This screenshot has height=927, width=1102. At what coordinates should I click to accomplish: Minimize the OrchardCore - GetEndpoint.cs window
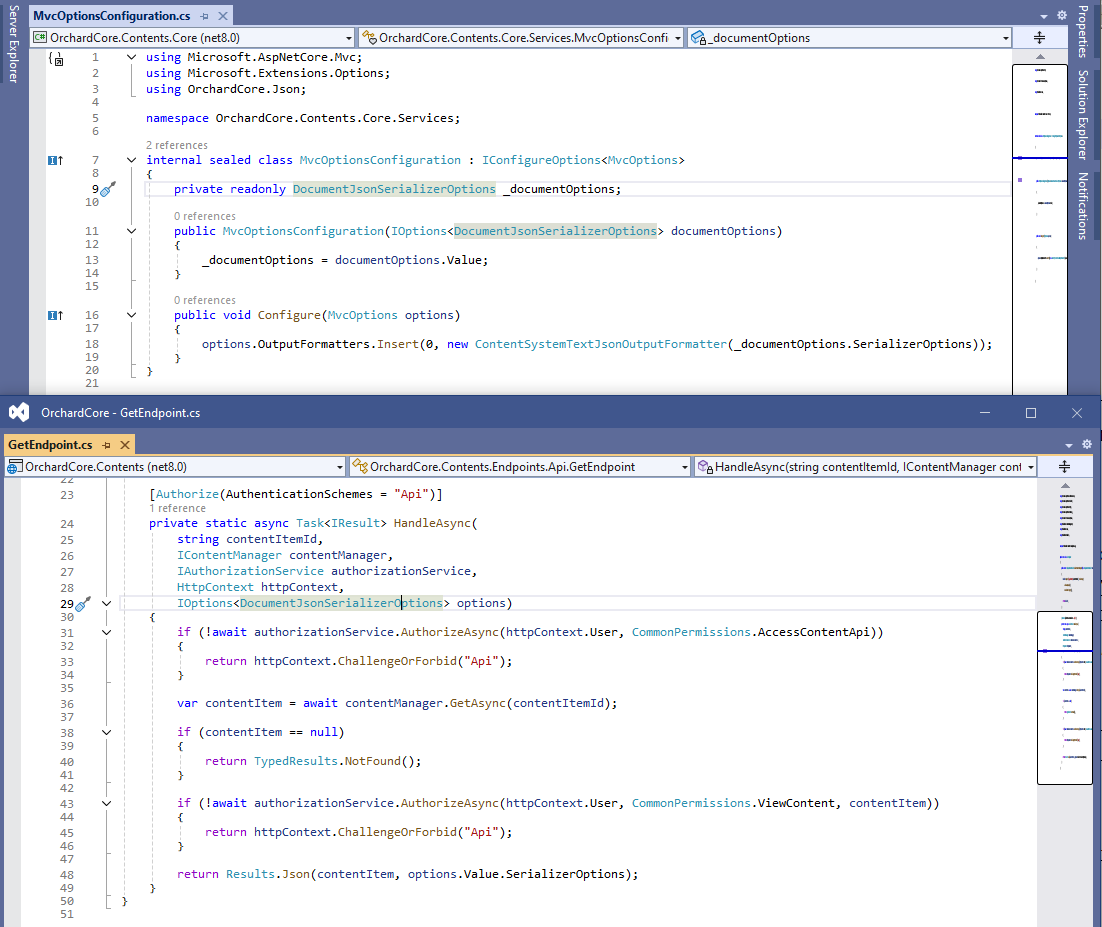985,413
